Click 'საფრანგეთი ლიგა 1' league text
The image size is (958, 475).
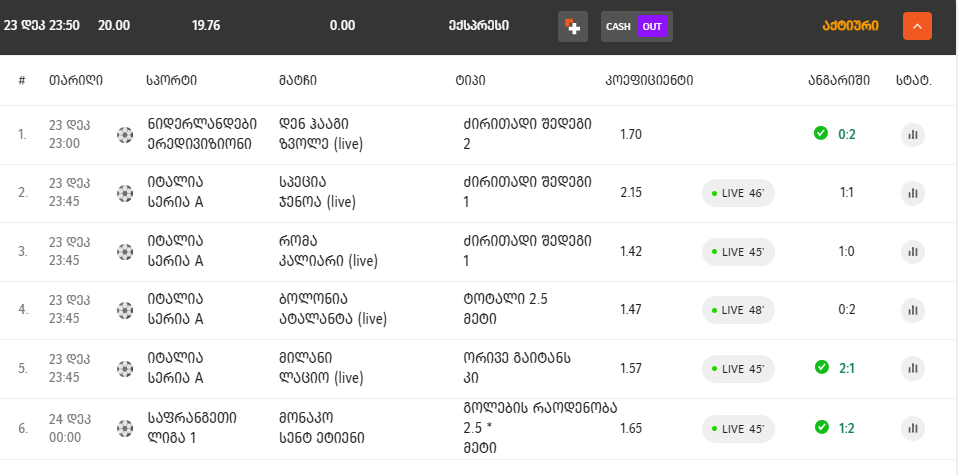click(x=192, y=428)
